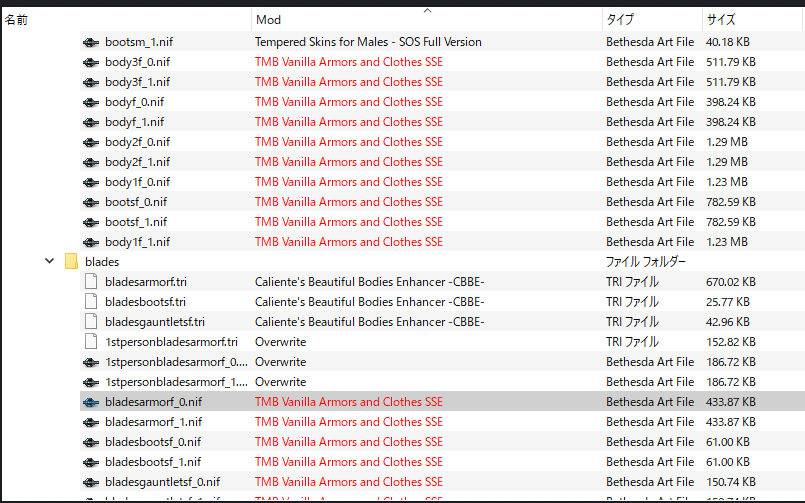Click the body2f_1.nif file icon

coord(91,162)
